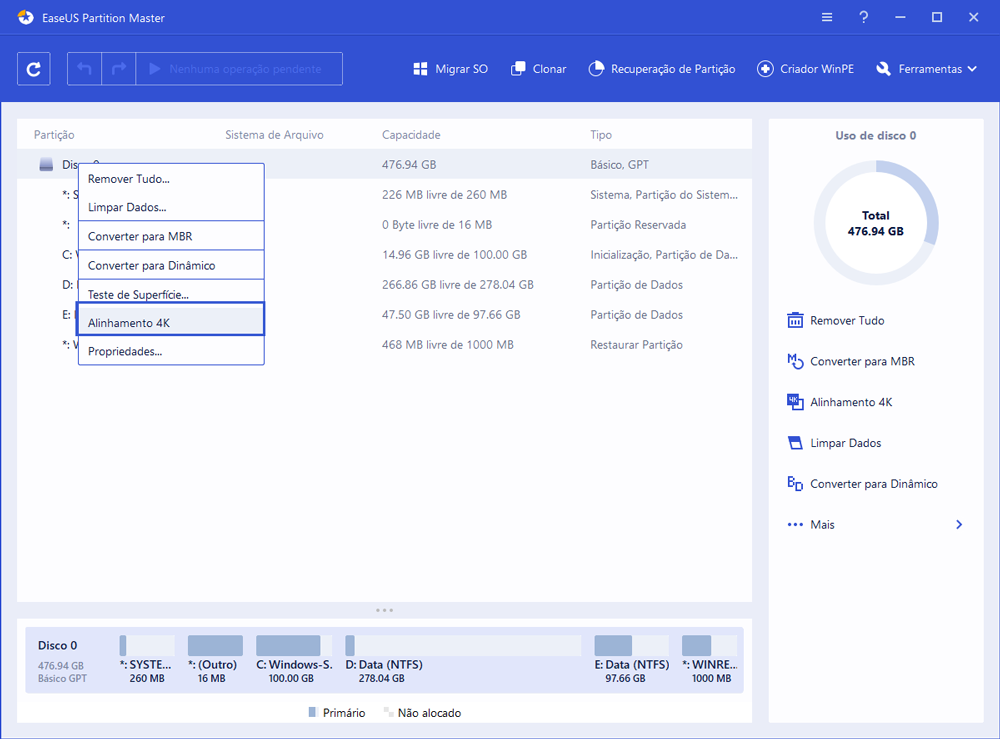Click the Não alocado legend swatch

(x=388, y=712)
